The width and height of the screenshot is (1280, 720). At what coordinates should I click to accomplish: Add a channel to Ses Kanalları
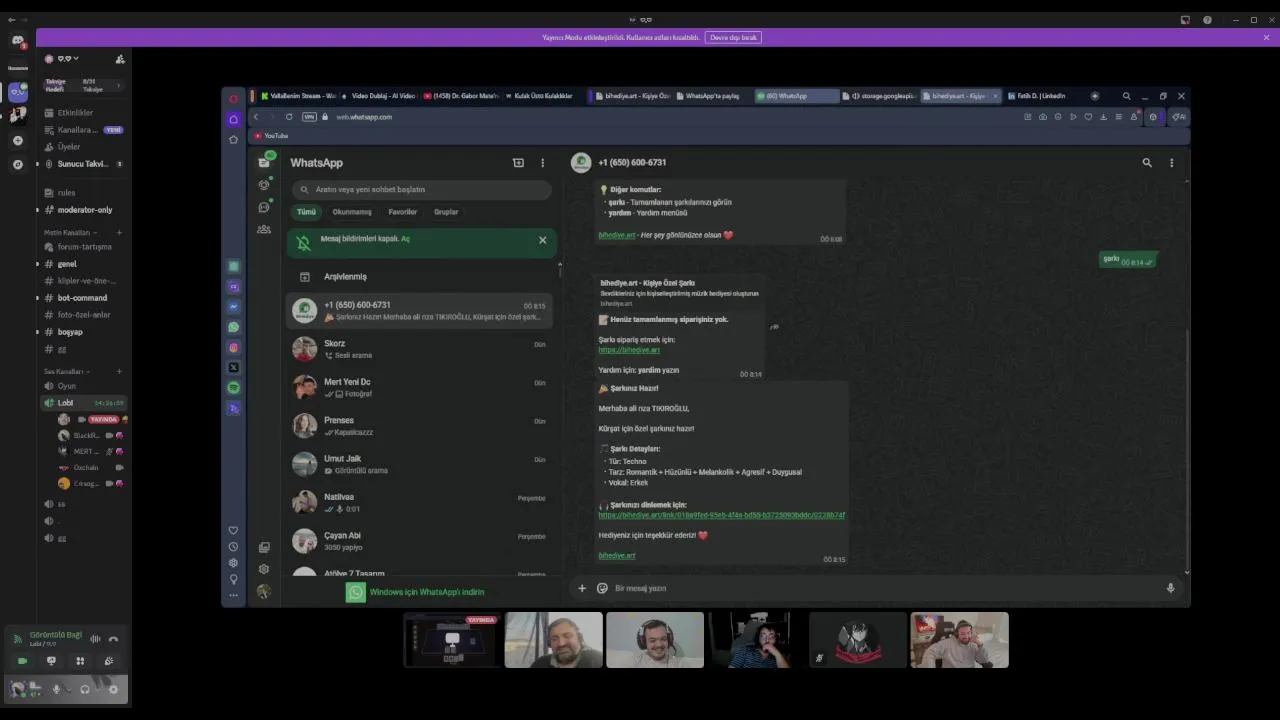120,371
